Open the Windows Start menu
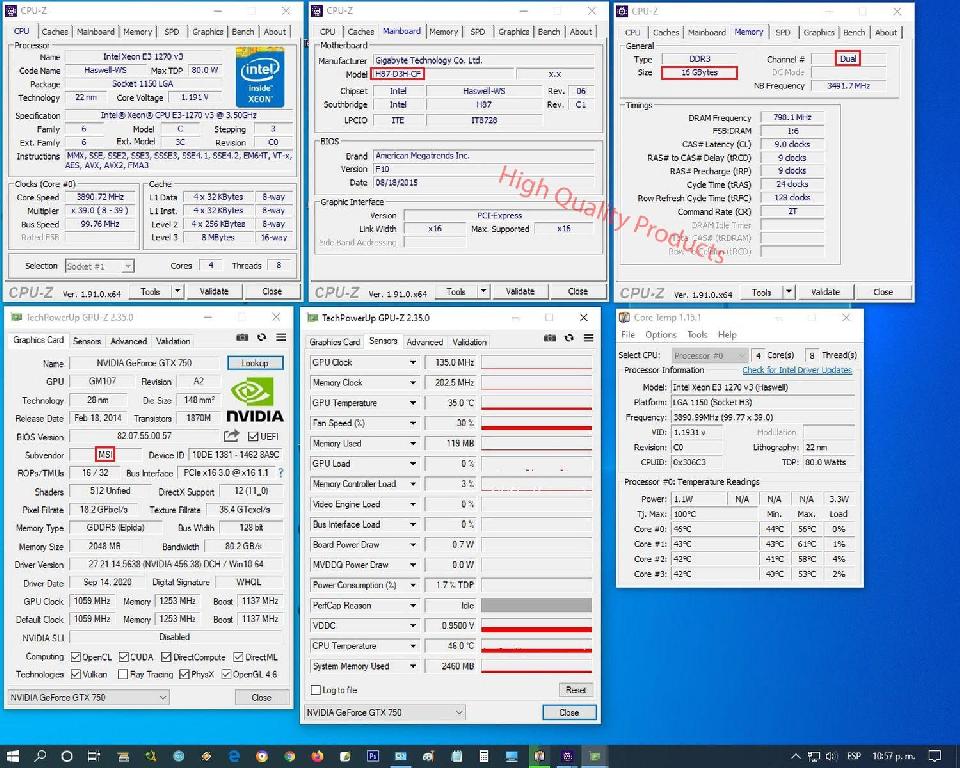 12,756
